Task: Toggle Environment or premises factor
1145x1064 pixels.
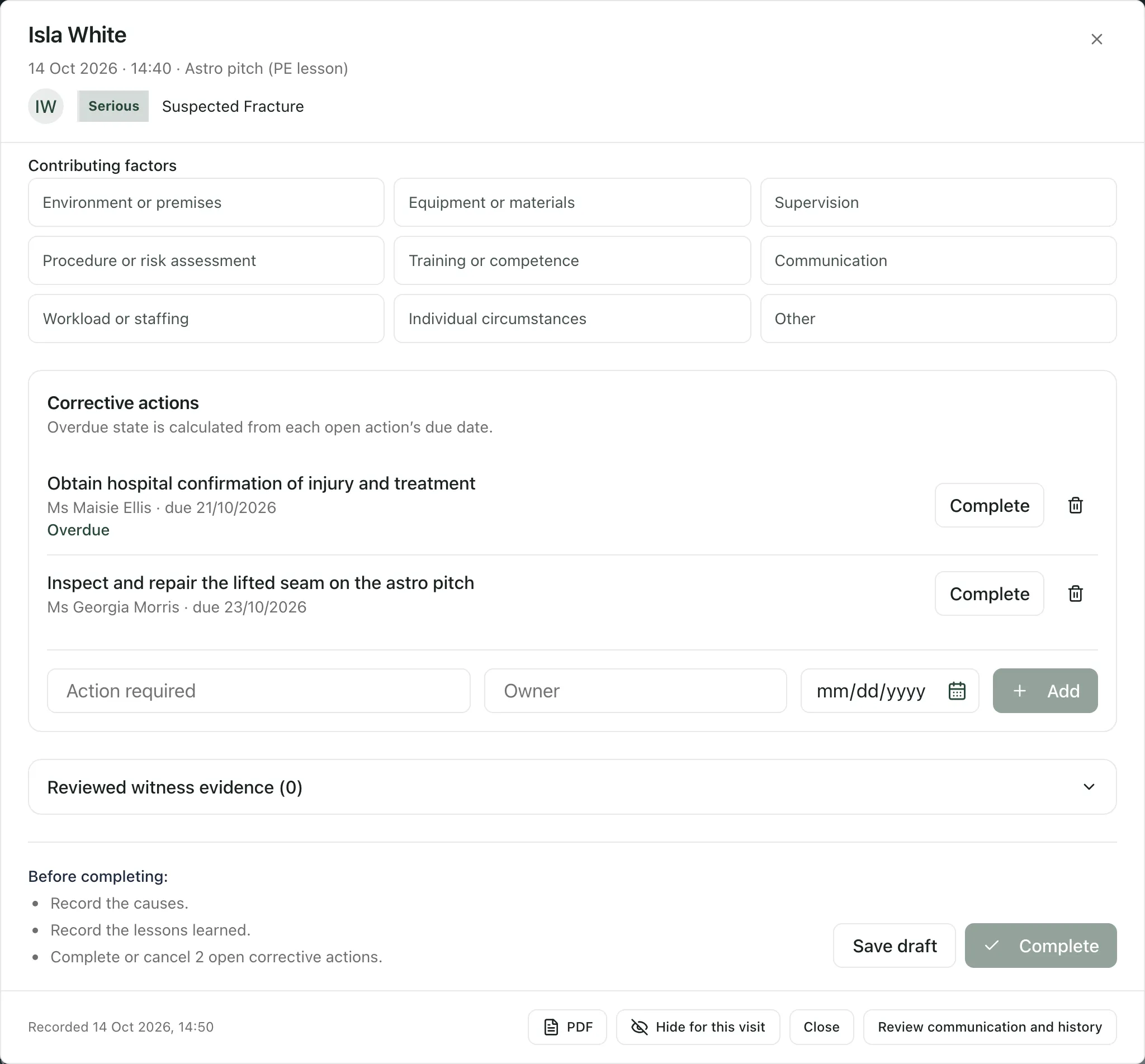Action: click(206, 202)
